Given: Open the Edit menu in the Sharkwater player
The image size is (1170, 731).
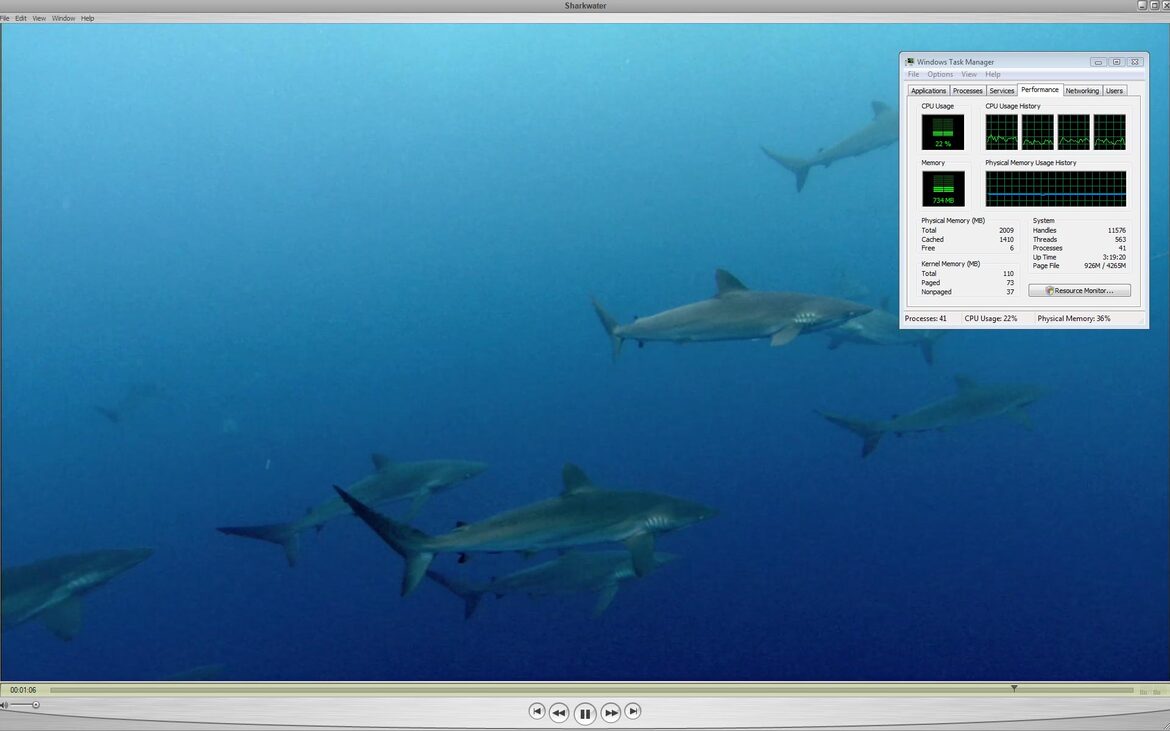Looking at the screenshot, I should tap(21, 18).
